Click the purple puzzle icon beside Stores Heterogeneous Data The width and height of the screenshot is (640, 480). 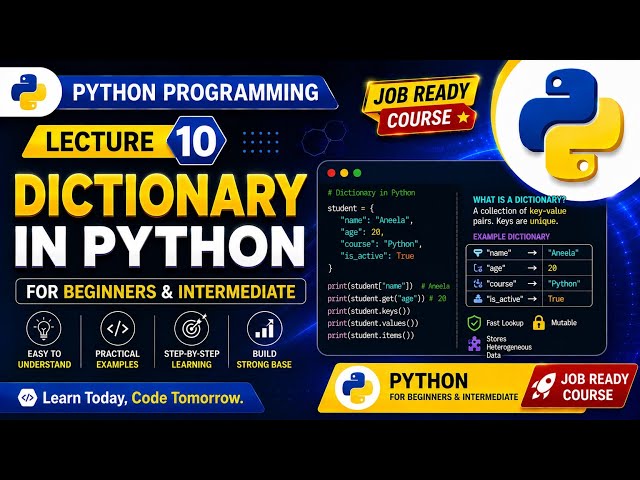coord(474,344)
